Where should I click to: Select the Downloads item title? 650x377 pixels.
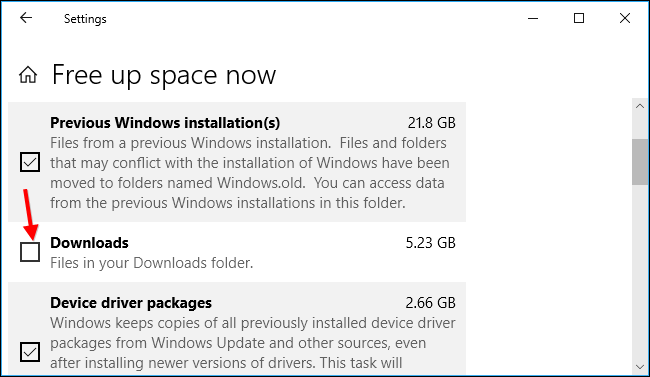point(89,243)
